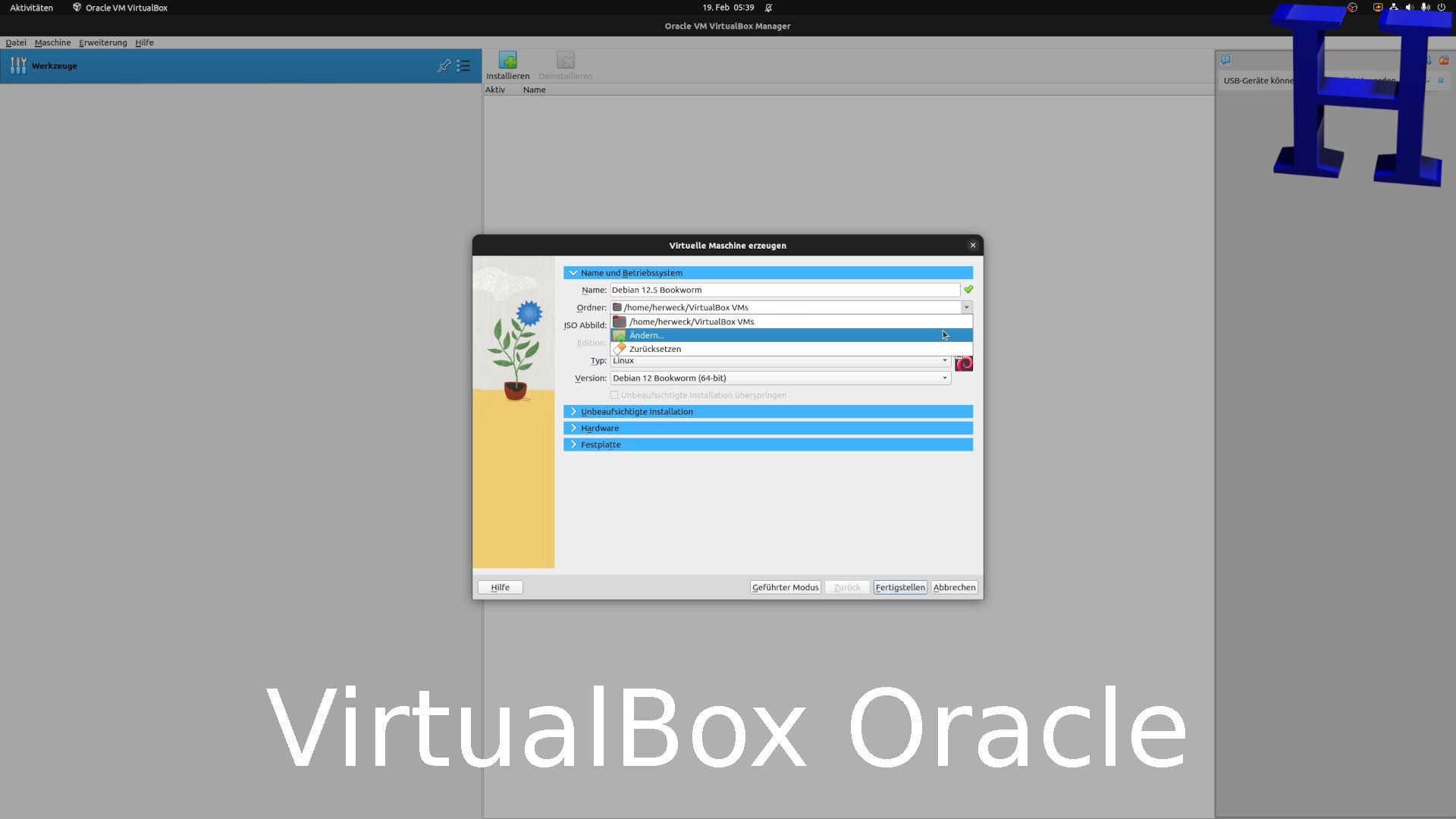Click the disabled Zurück button
Image resolution: width=1456 pixels, height=819 pixels.
tap(847, 587)
